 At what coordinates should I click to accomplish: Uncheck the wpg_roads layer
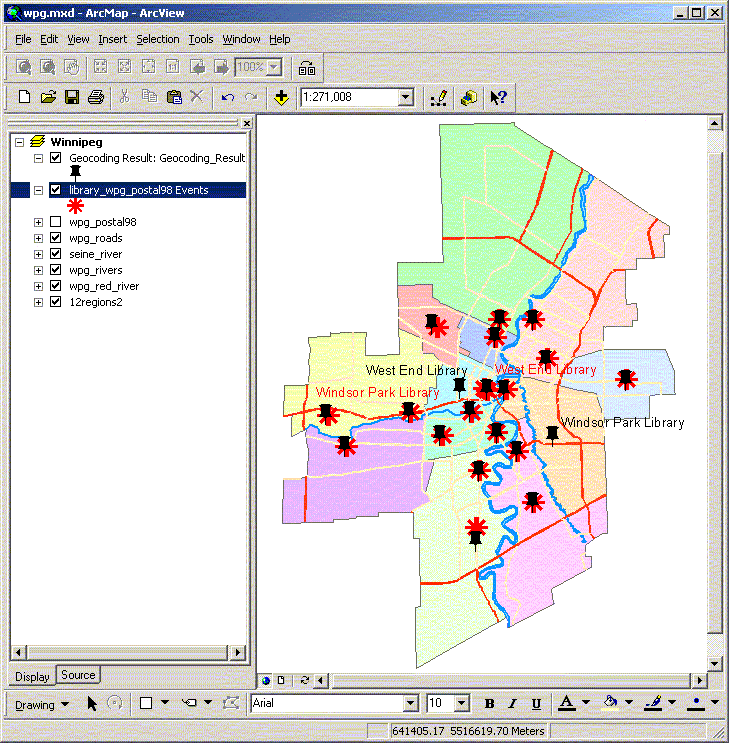coord(56,238)
